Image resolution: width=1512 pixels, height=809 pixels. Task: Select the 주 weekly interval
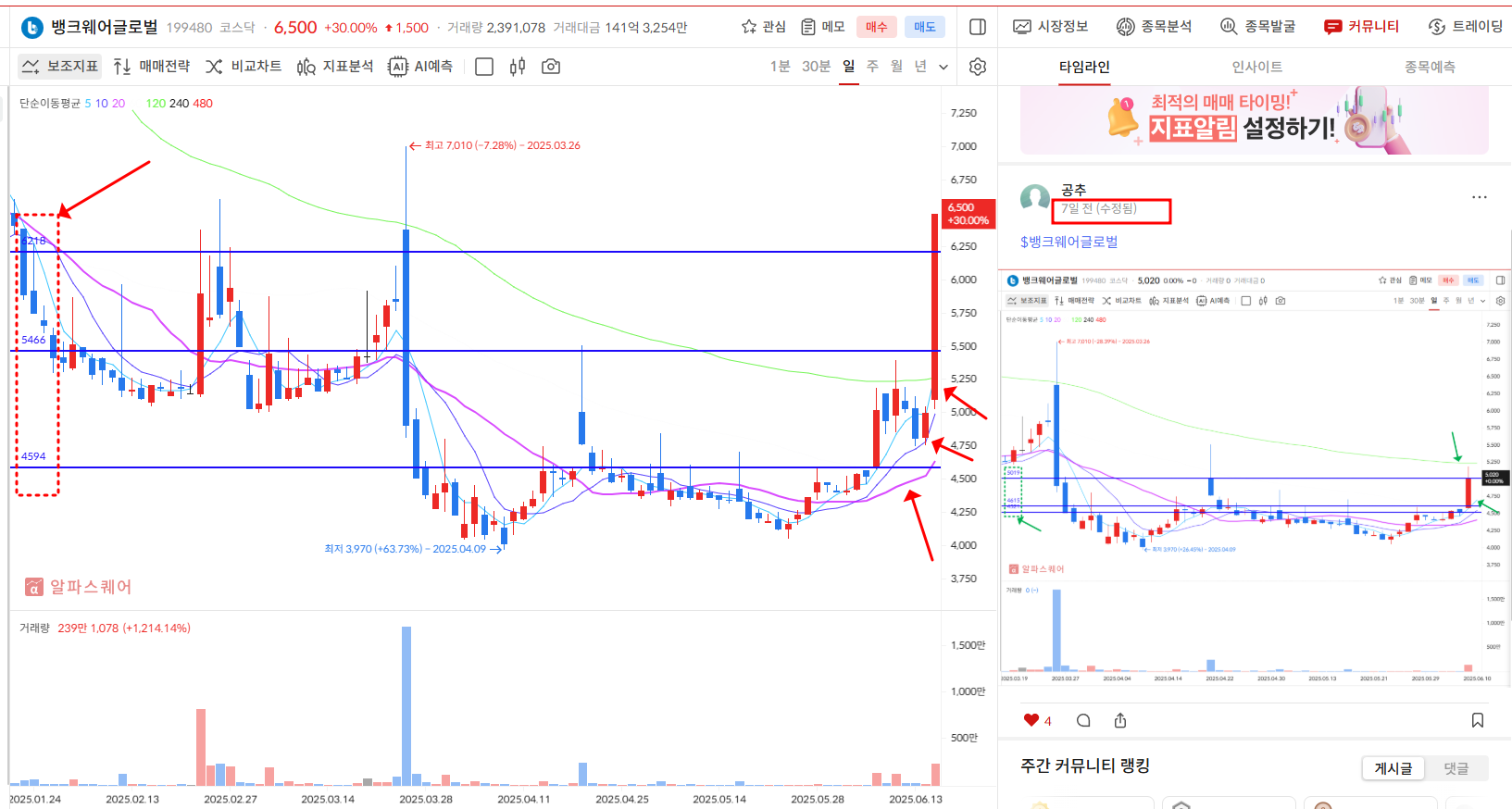tap(872, 67)
